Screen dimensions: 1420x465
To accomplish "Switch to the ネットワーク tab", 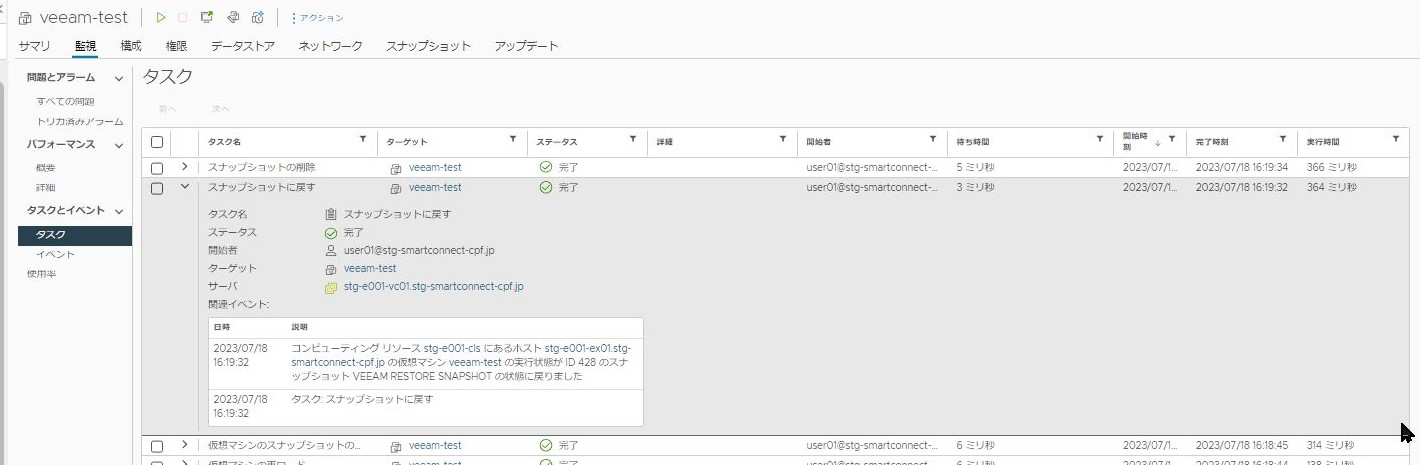I will [x=330, y=46].
